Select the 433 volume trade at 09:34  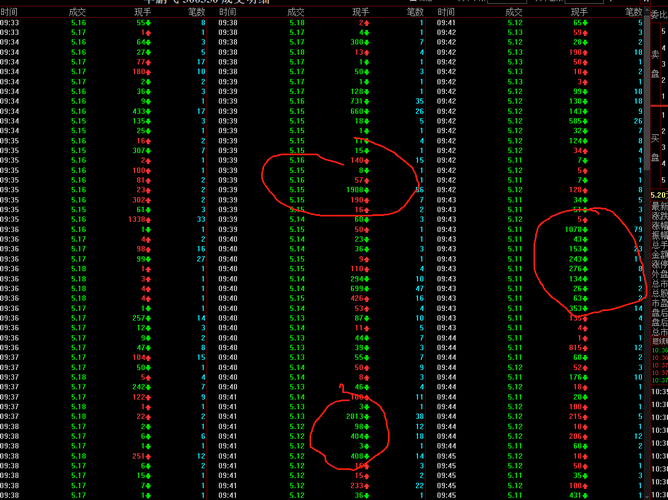click(x=142, y=111)
